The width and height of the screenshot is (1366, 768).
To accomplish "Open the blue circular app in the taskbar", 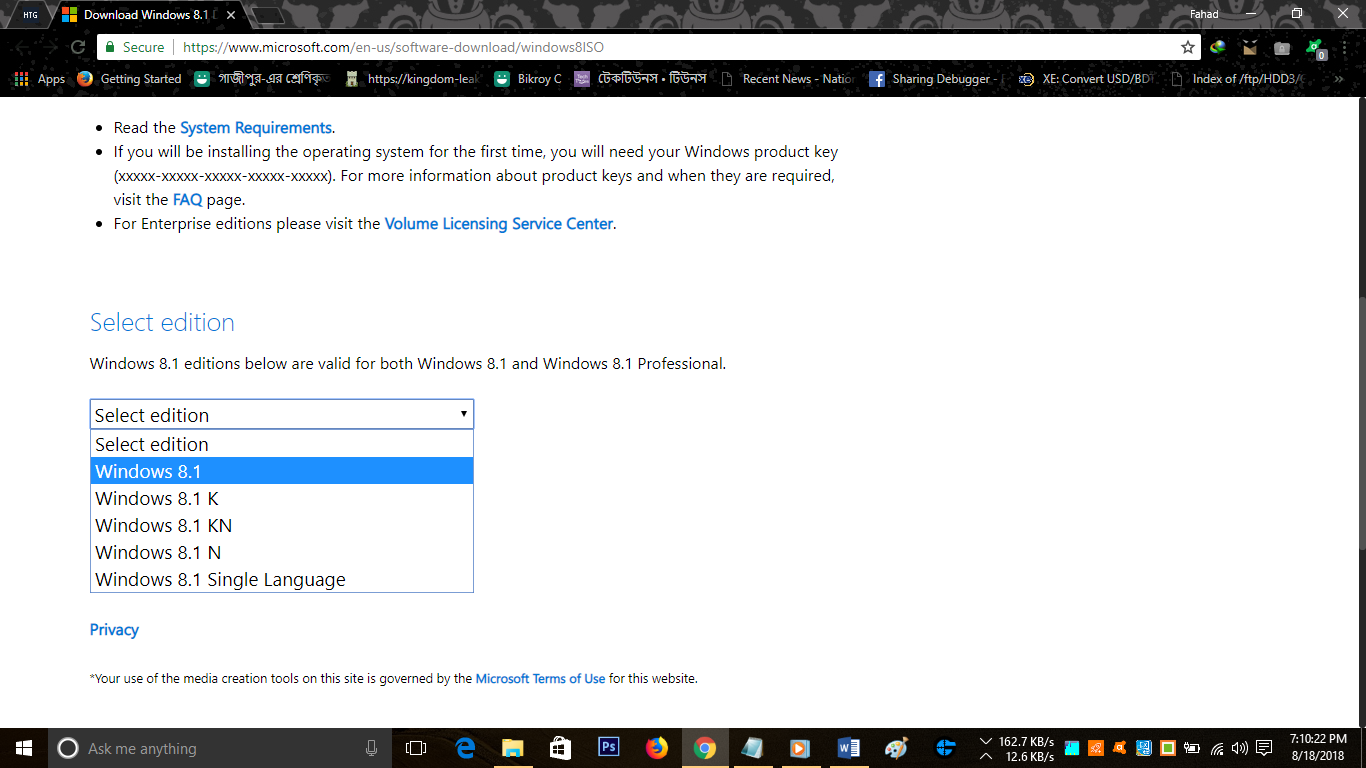I will [x=945, y=748].
